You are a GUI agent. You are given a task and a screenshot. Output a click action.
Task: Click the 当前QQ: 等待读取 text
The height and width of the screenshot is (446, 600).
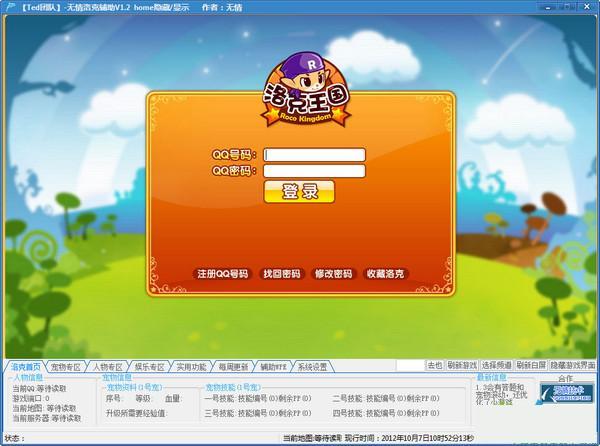[x=39, y=389]
